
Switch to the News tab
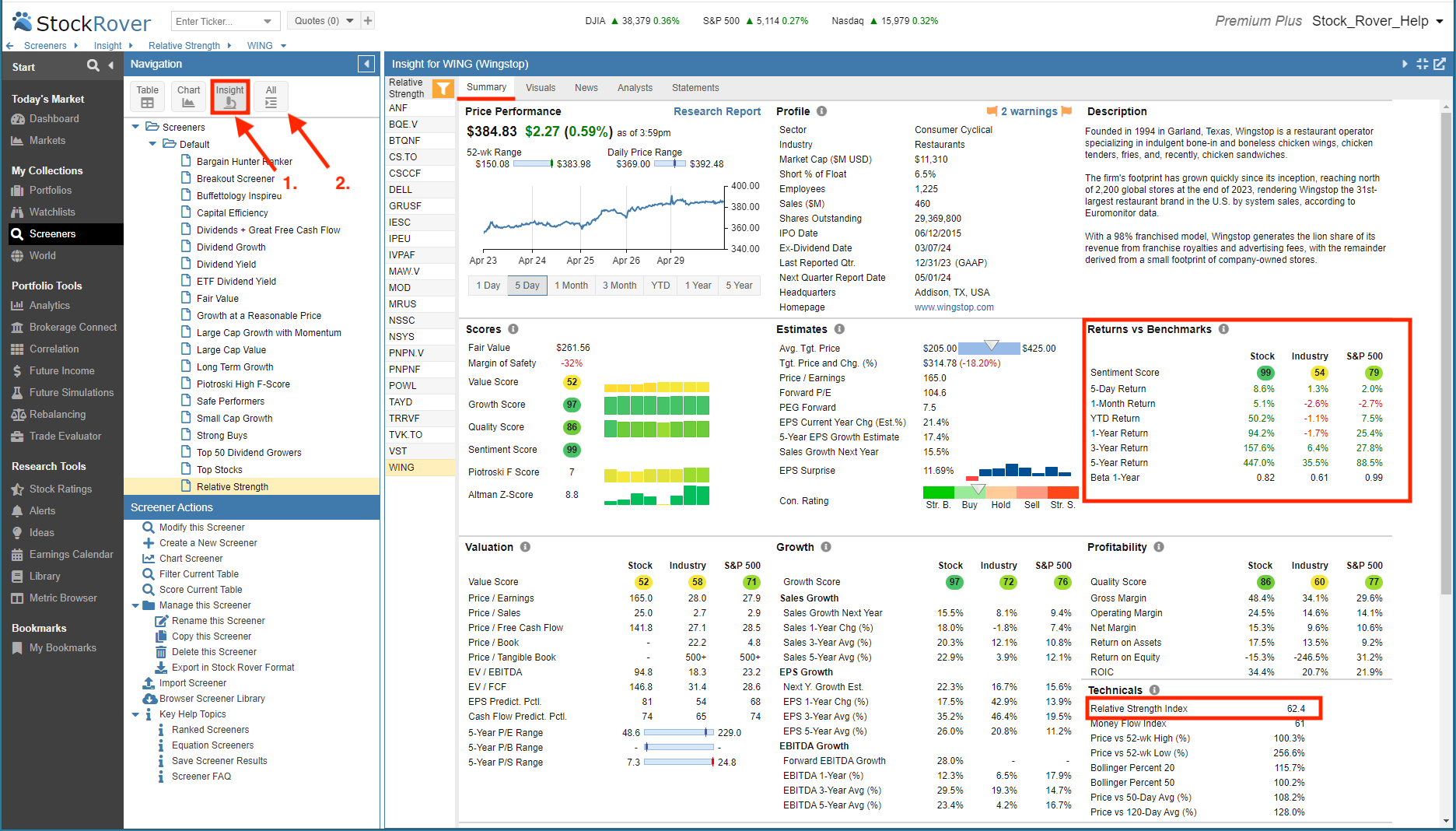pyautogui.click(x=586, y=88)
